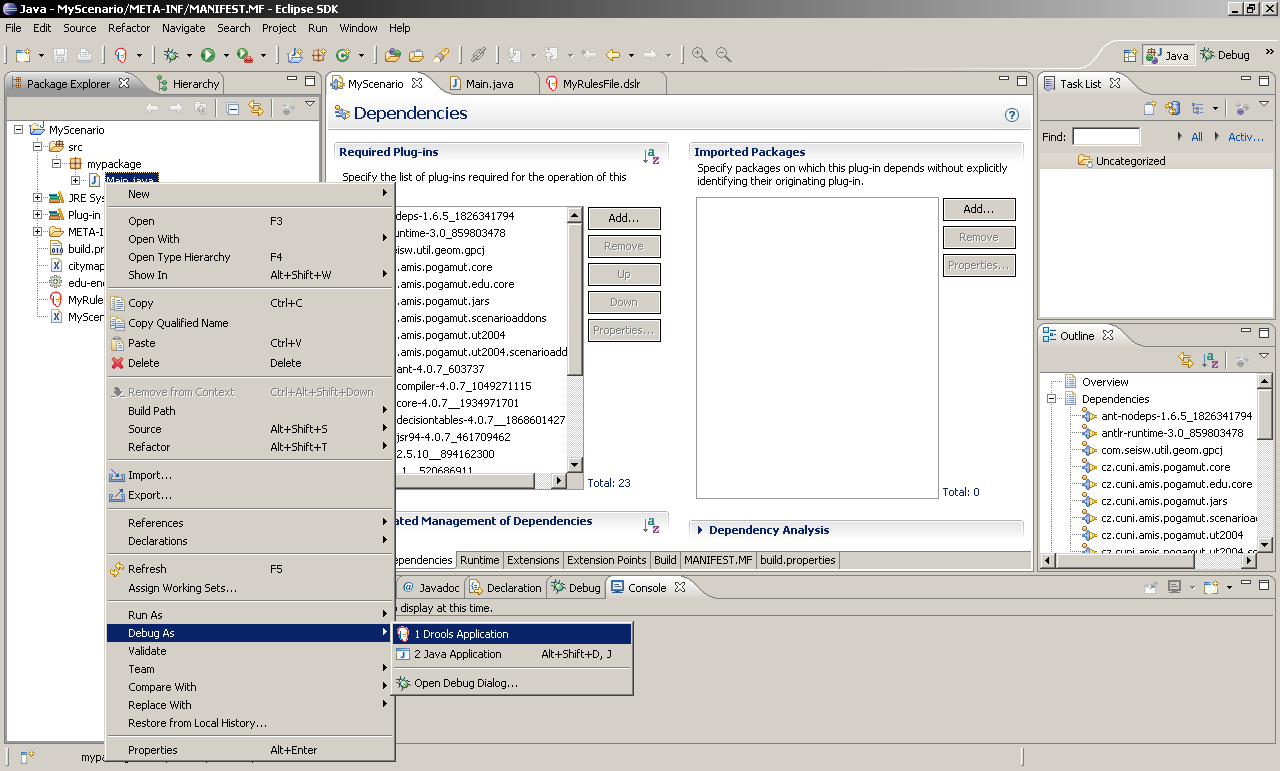Click the 'All' link in Task List
This screenshot has height=771, width=1280.
pos(1197,137)
